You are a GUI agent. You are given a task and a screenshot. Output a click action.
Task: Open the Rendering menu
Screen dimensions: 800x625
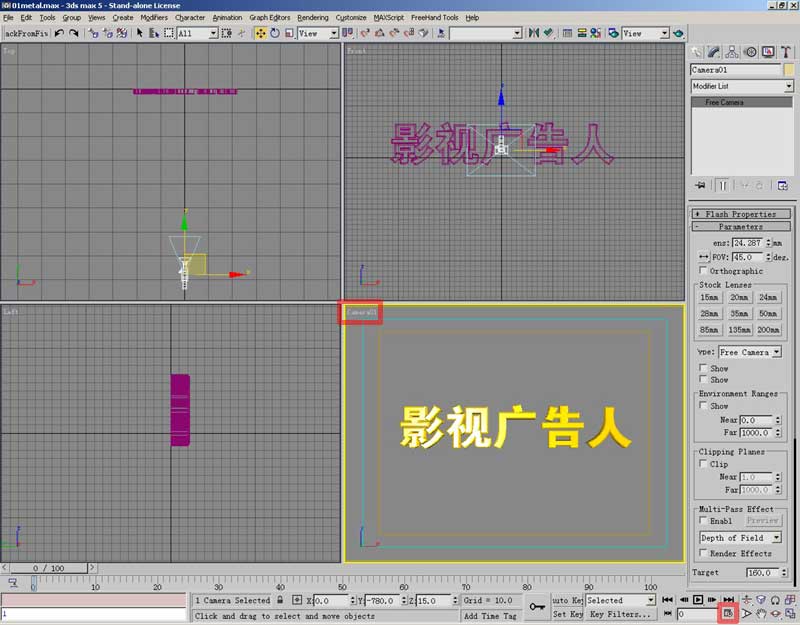tap(312, 17)
